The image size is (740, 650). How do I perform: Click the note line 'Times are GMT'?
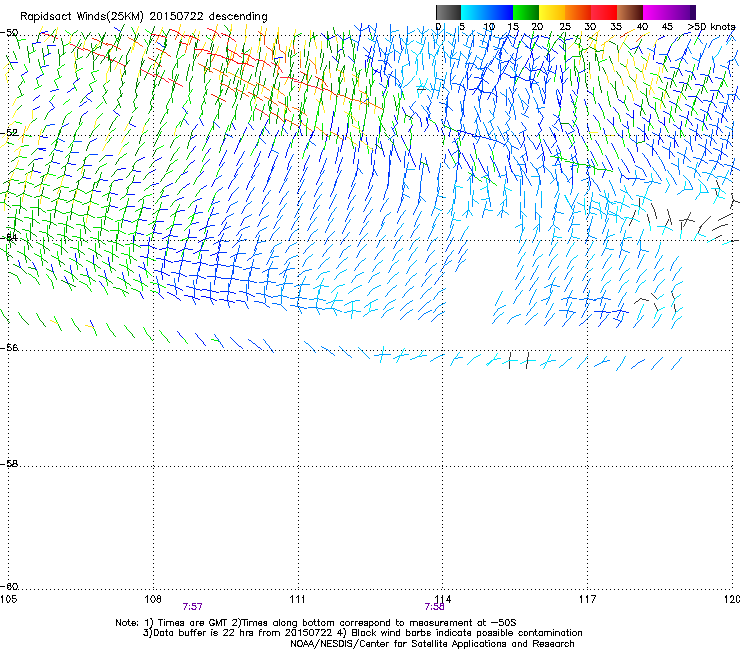[x=193, y=623]
